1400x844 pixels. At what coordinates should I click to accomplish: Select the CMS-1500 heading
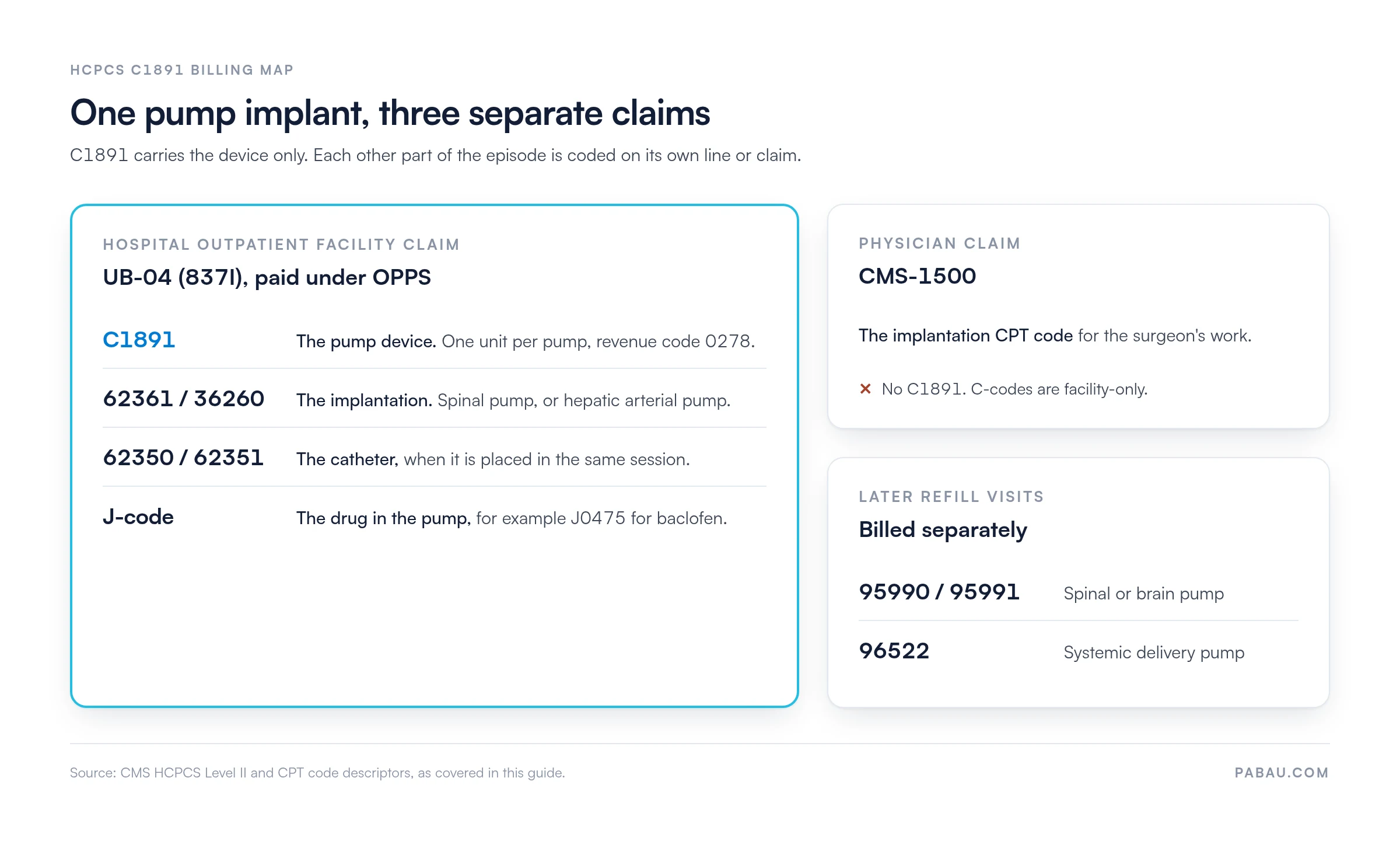917,276
